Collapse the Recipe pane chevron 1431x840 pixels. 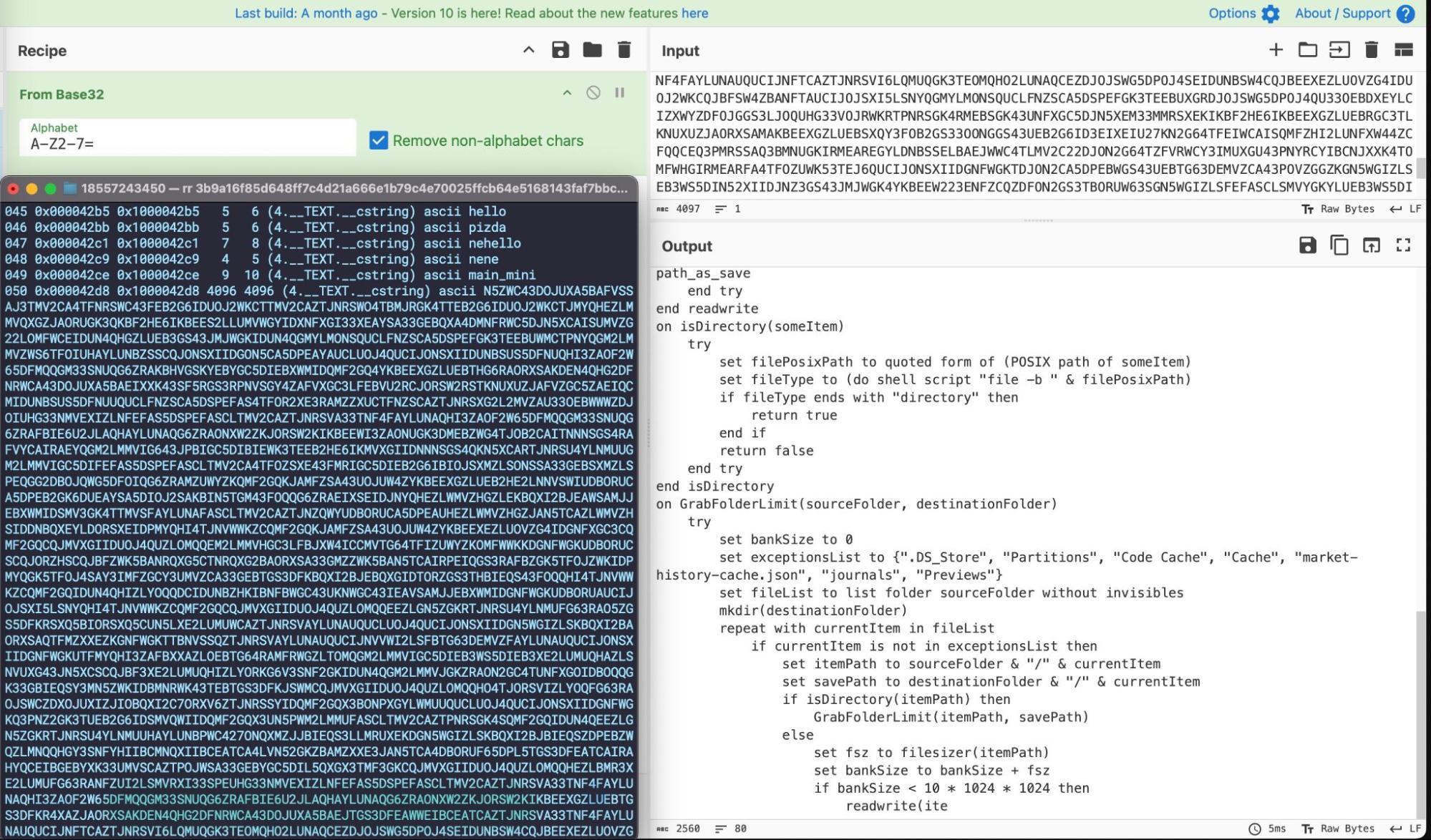click(x=528, y=50)
